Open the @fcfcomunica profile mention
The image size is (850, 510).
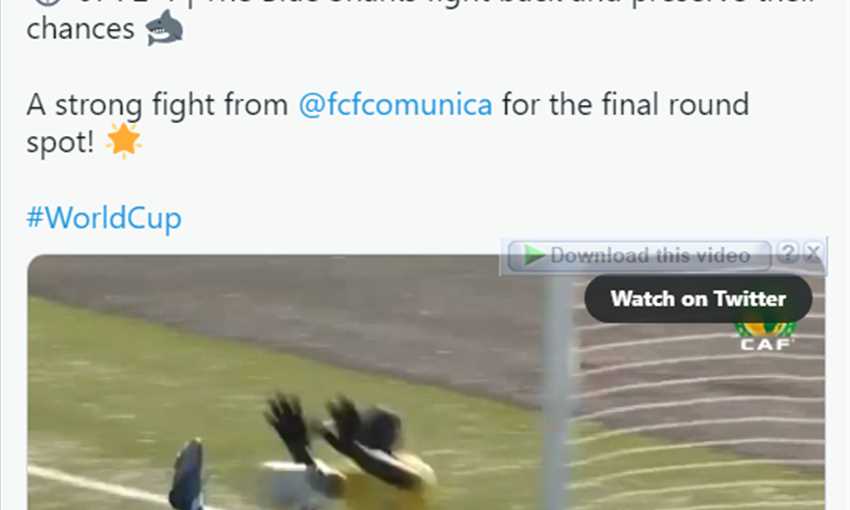(395, 104)
